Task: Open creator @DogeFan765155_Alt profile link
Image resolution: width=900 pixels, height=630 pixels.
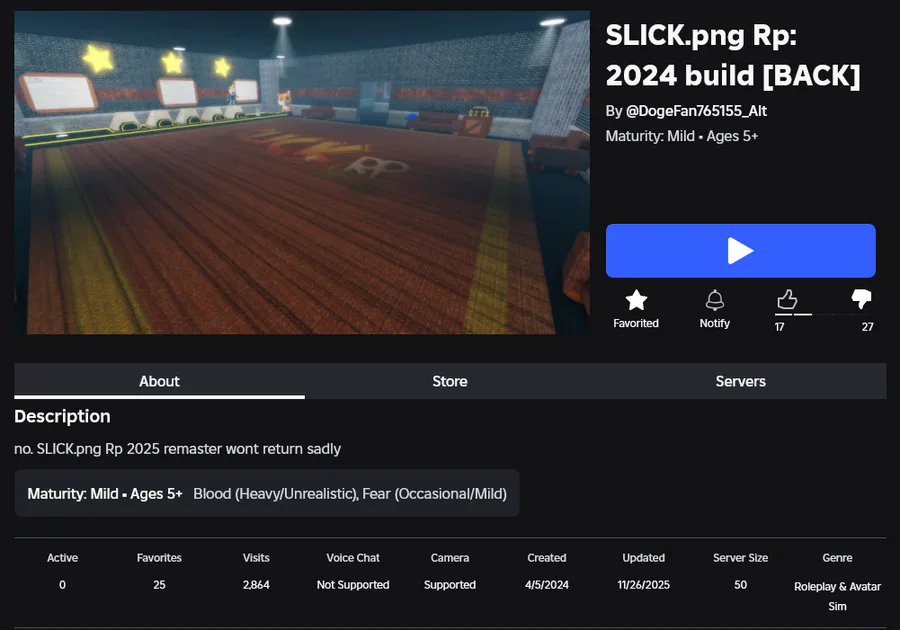Action: 696,111
